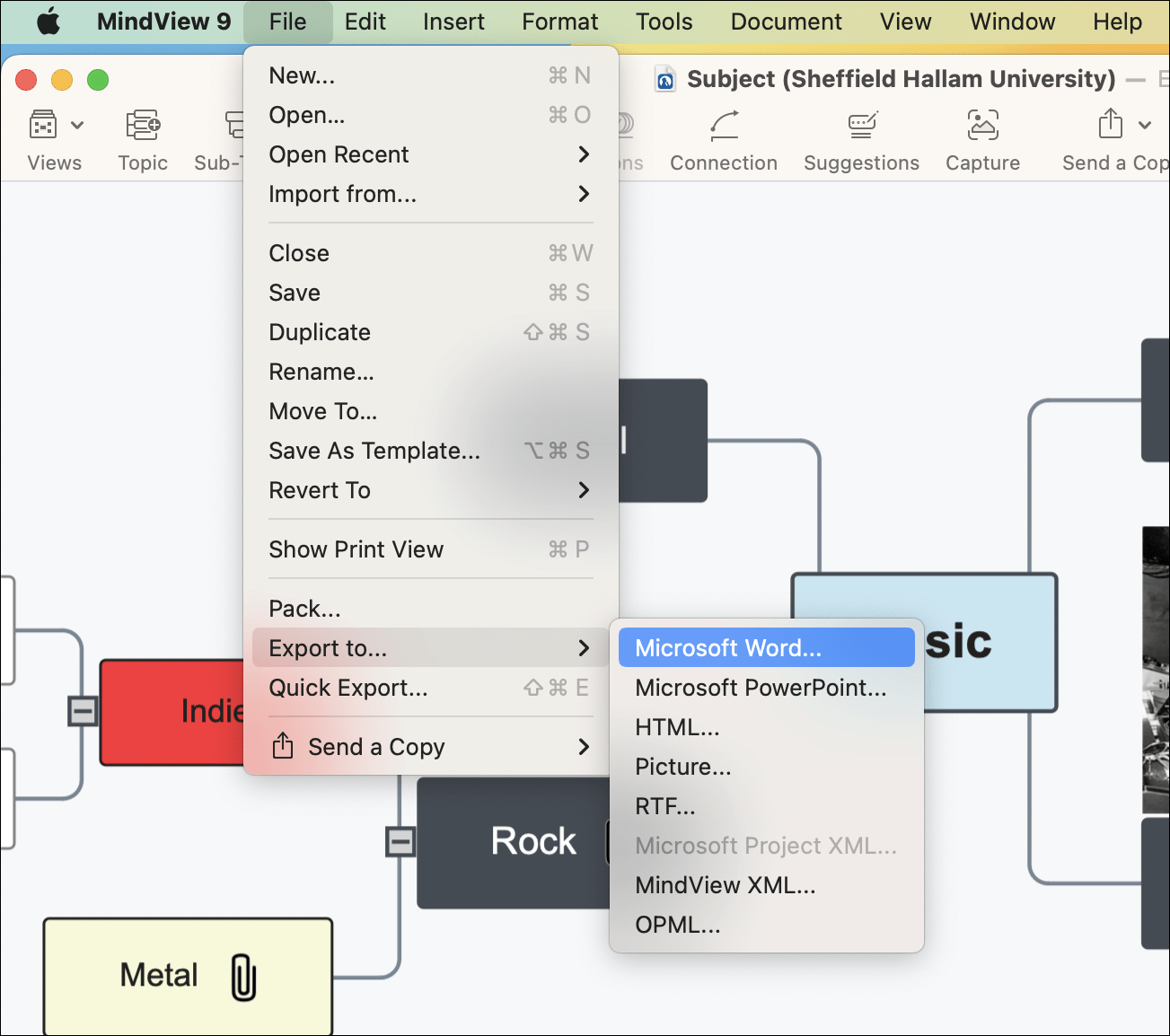The width and height of the screenshot is (1170, 1036).
Task: Open the Apple menu
Action: [48, 22]
